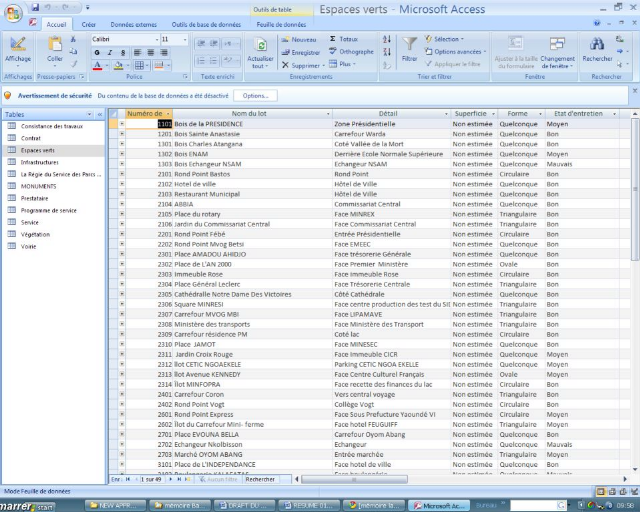640x512 pixels.
Task: Open the MONUMENTS table in navigation pane
Action: pos(40,186)
